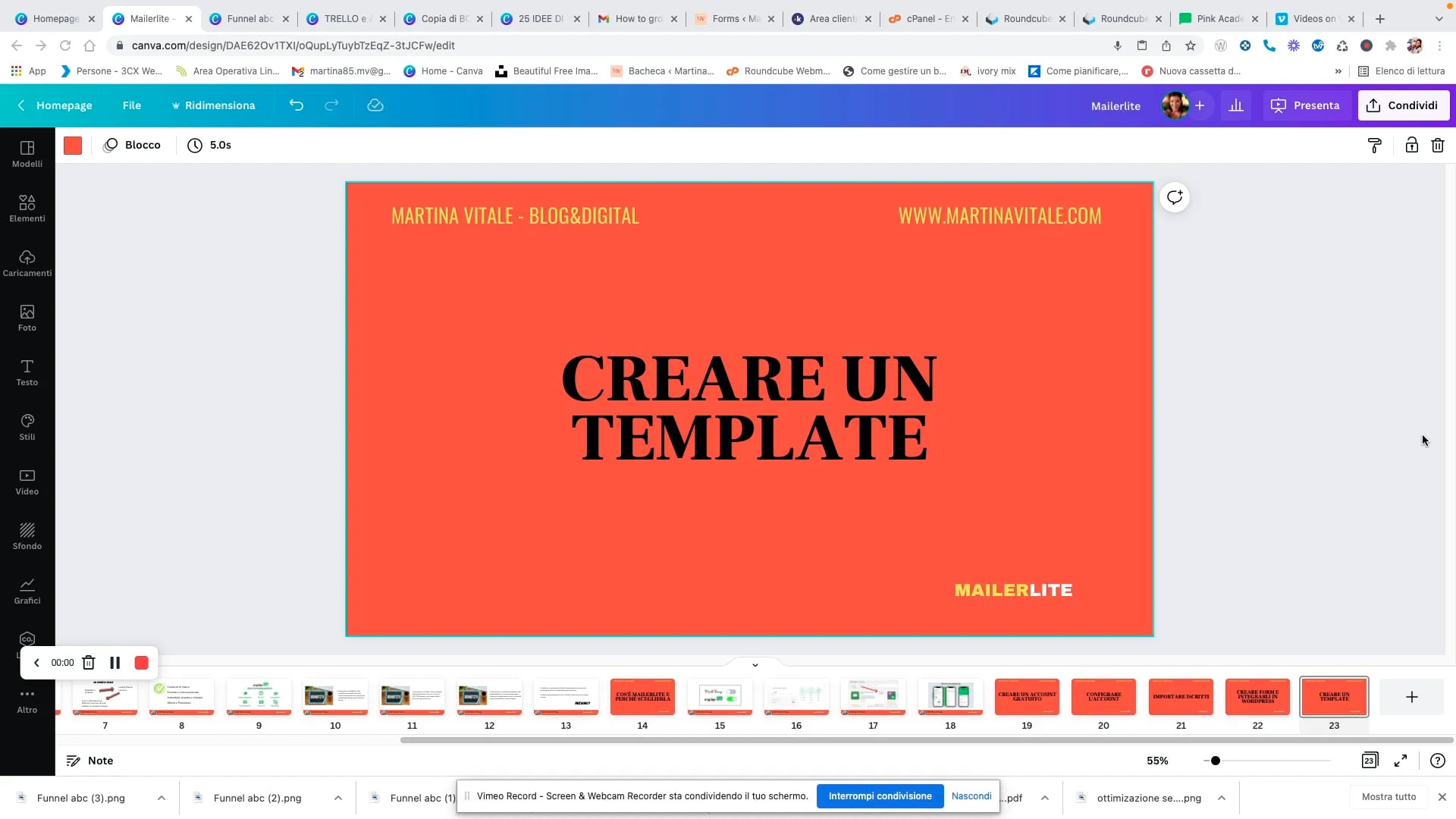
Task: Delete the selected element with trash icon
Action: point(1438,146)
